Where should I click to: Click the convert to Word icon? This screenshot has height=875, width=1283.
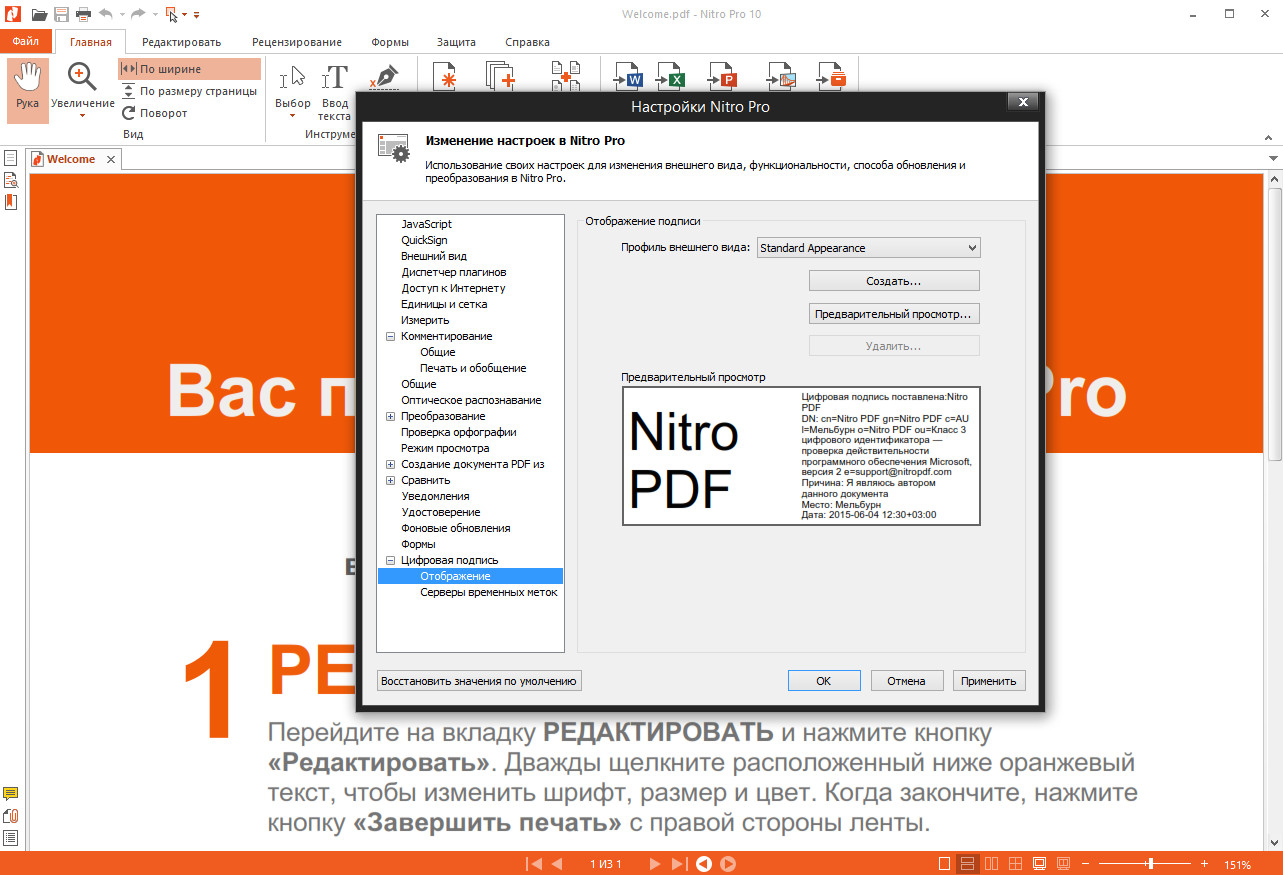click(629, 77)
